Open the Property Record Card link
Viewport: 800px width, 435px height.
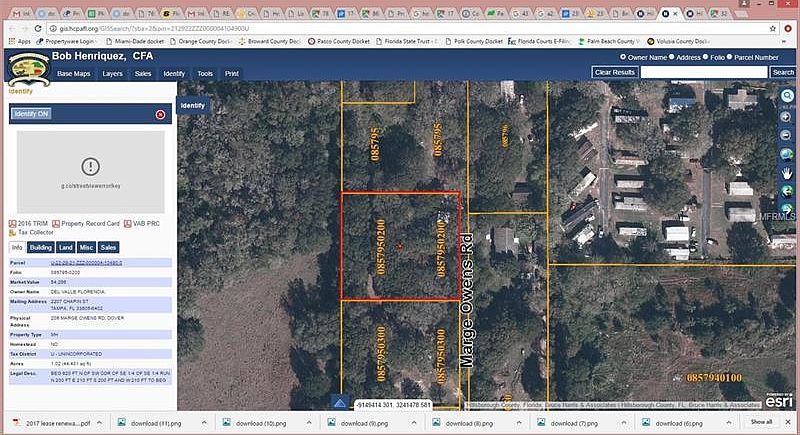85,223
